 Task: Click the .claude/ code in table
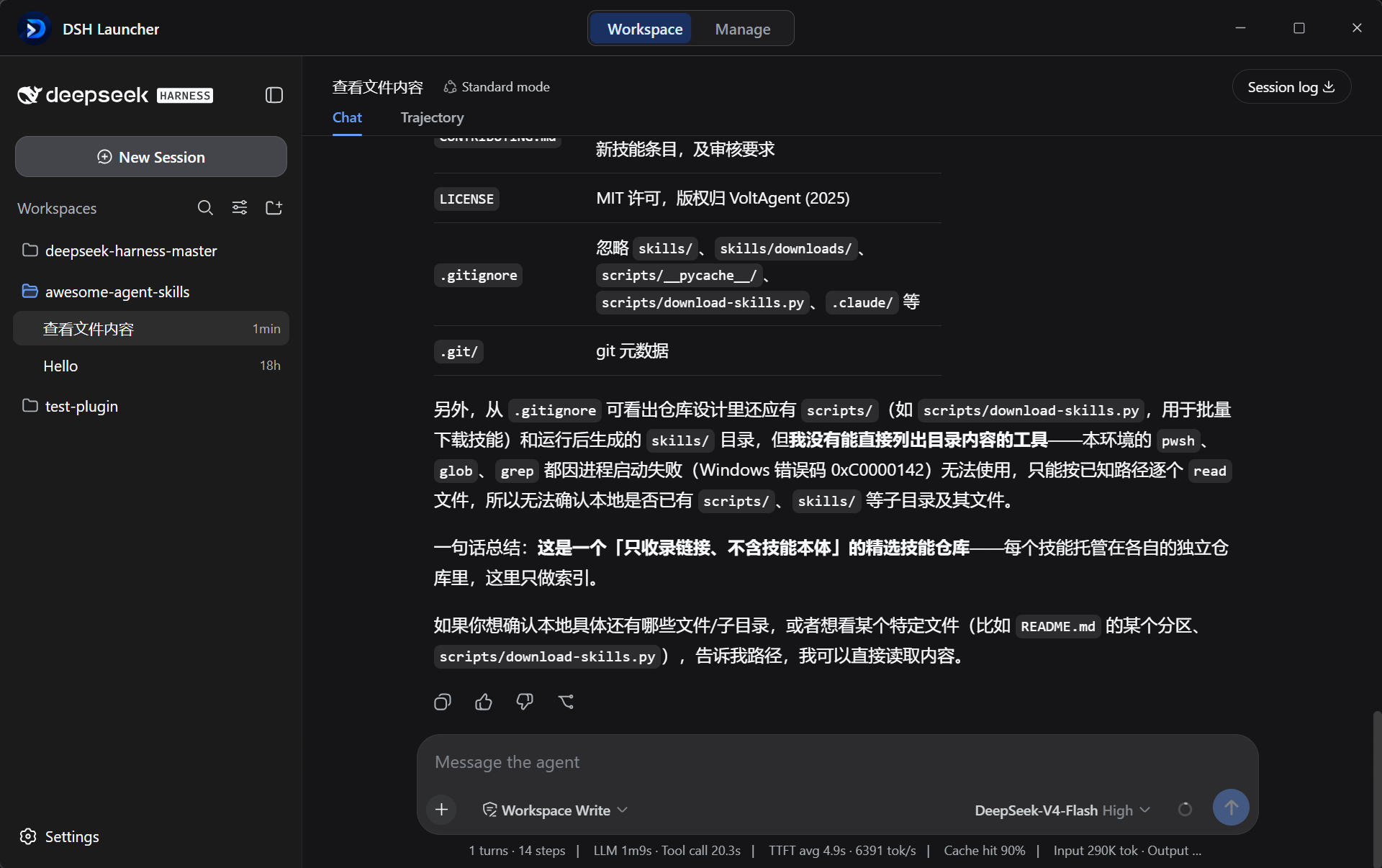pos(862,303)
